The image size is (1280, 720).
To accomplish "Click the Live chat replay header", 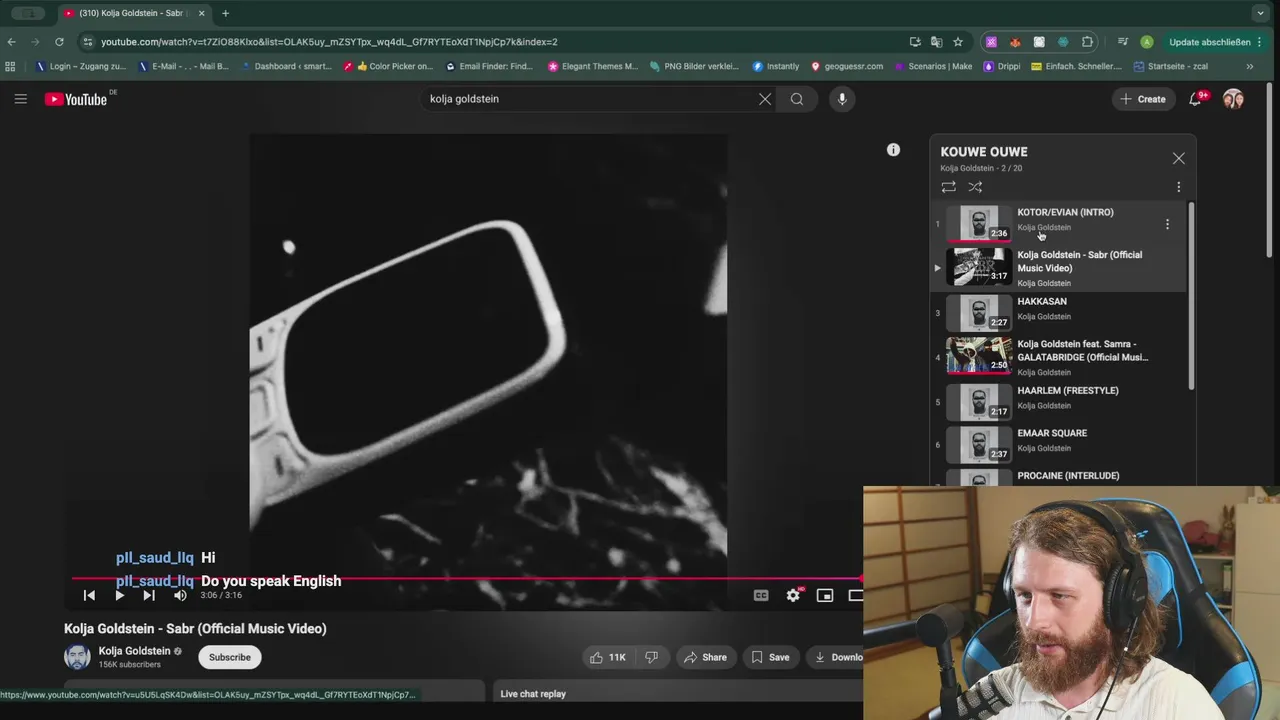I will [533, 694].
